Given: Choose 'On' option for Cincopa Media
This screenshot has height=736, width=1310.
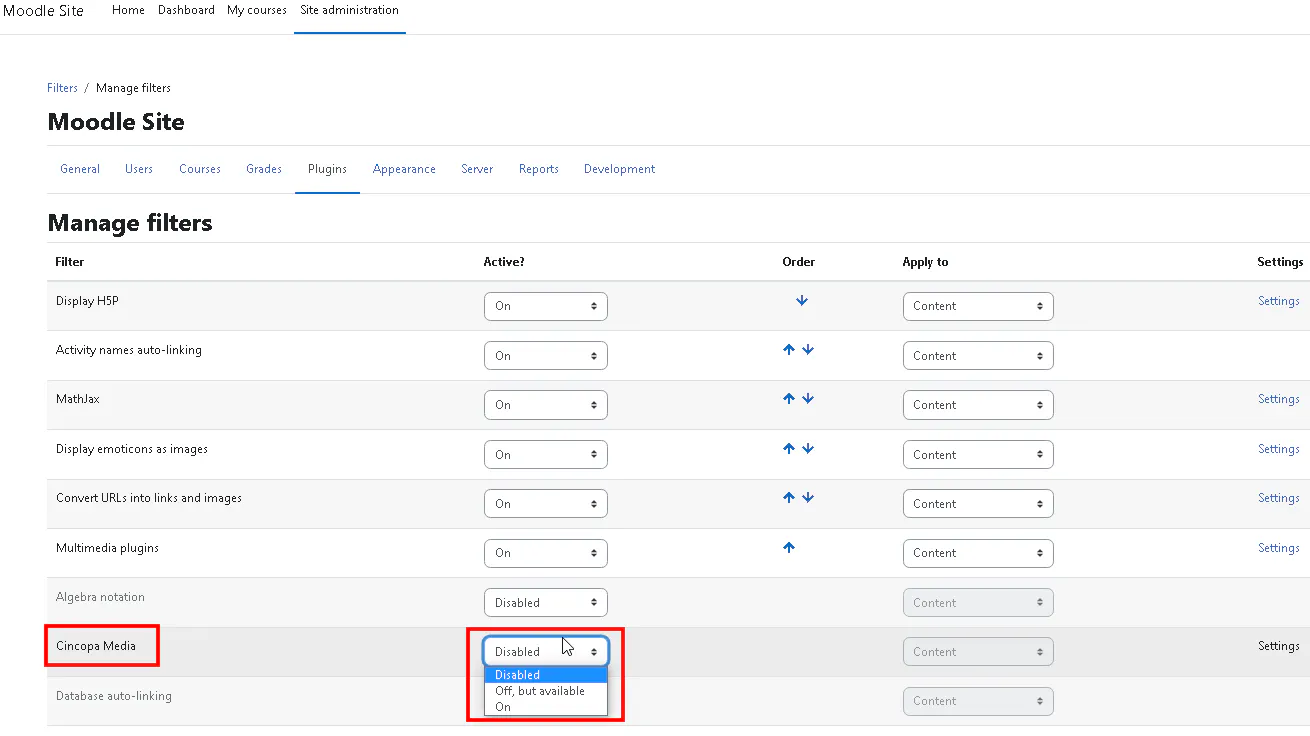Looking at the screenshot, I should tap(545, 707).
